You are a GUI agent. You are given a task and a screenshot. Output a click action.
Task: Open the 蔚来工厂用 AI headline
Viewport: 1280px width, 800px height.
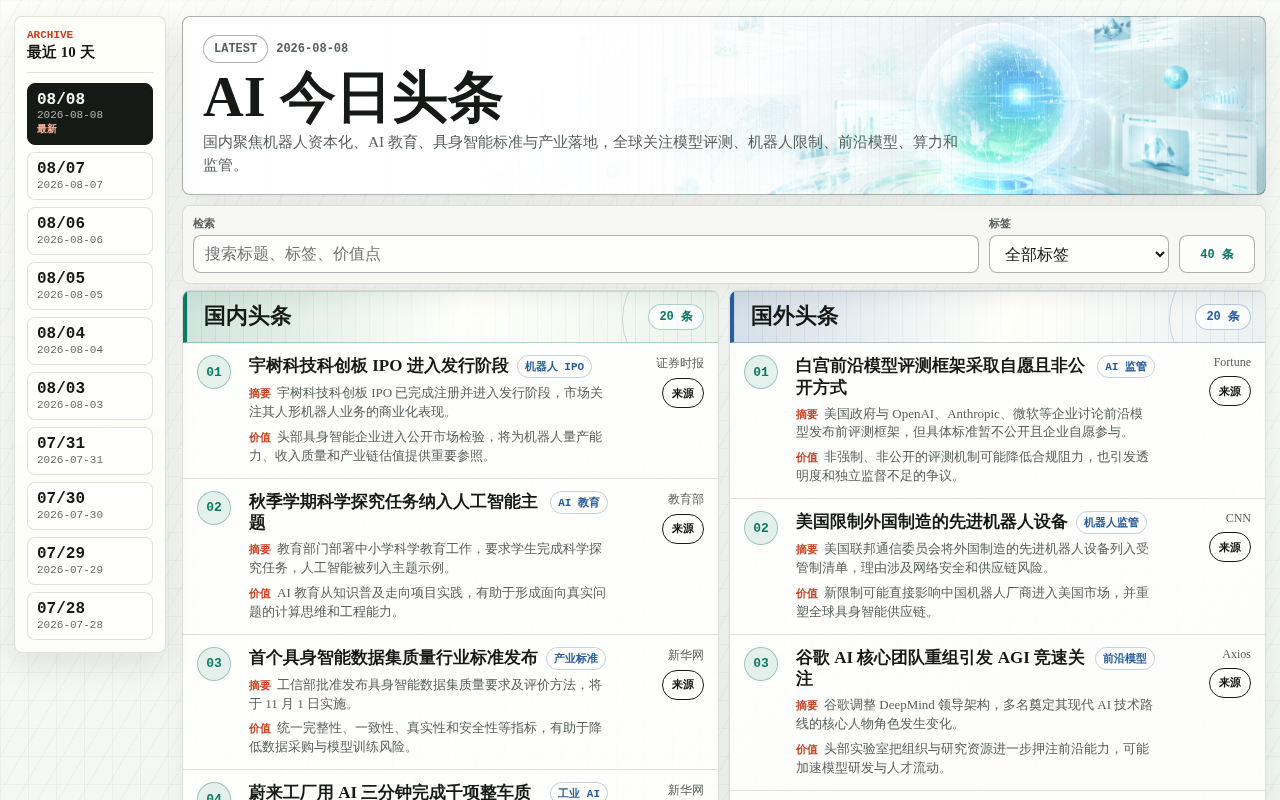point(390,793)
